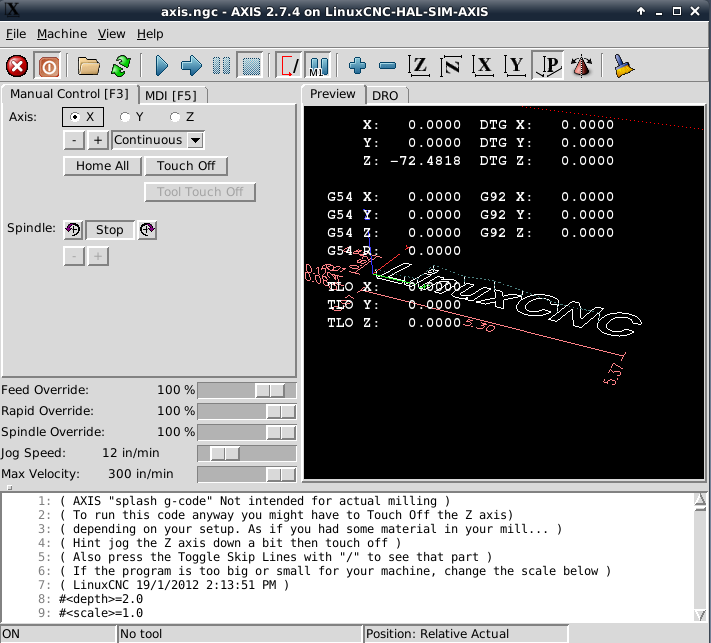Toggle optional pause M1 icon
Image resolution: width=711 pixels, height=643 pixels.
[318, 66]
